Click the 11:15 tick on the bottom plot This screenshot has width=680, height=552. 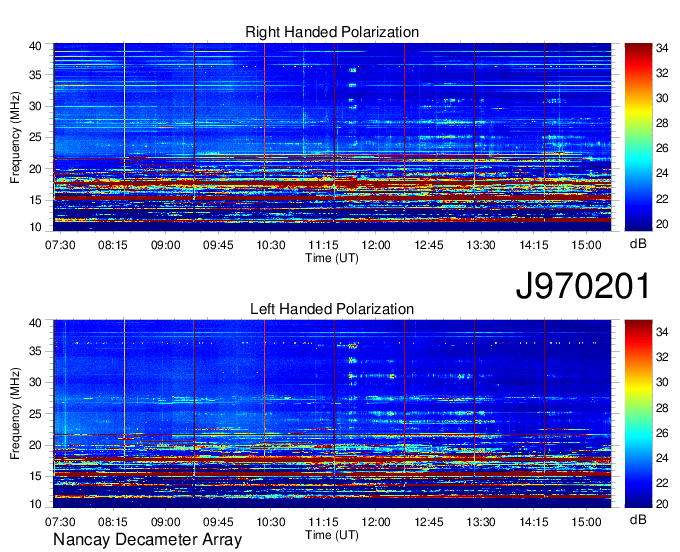[x=324, y=522]
